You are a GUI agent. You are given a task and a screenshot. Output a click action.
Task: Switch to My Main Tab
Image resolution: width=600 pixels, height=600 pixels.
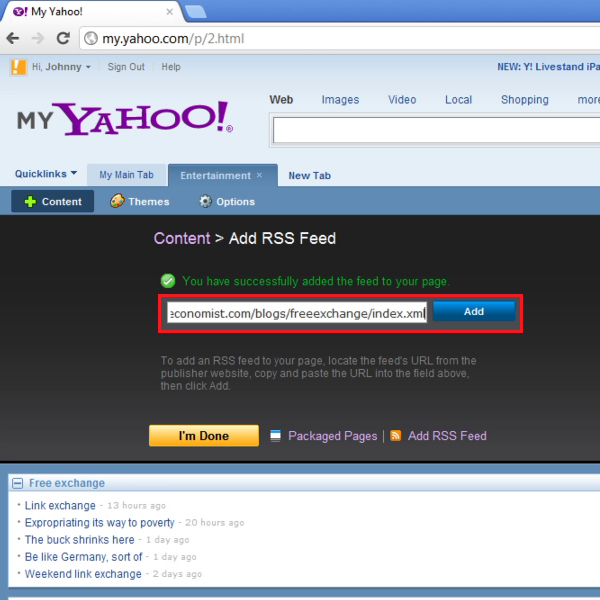(x=127, y=175)
